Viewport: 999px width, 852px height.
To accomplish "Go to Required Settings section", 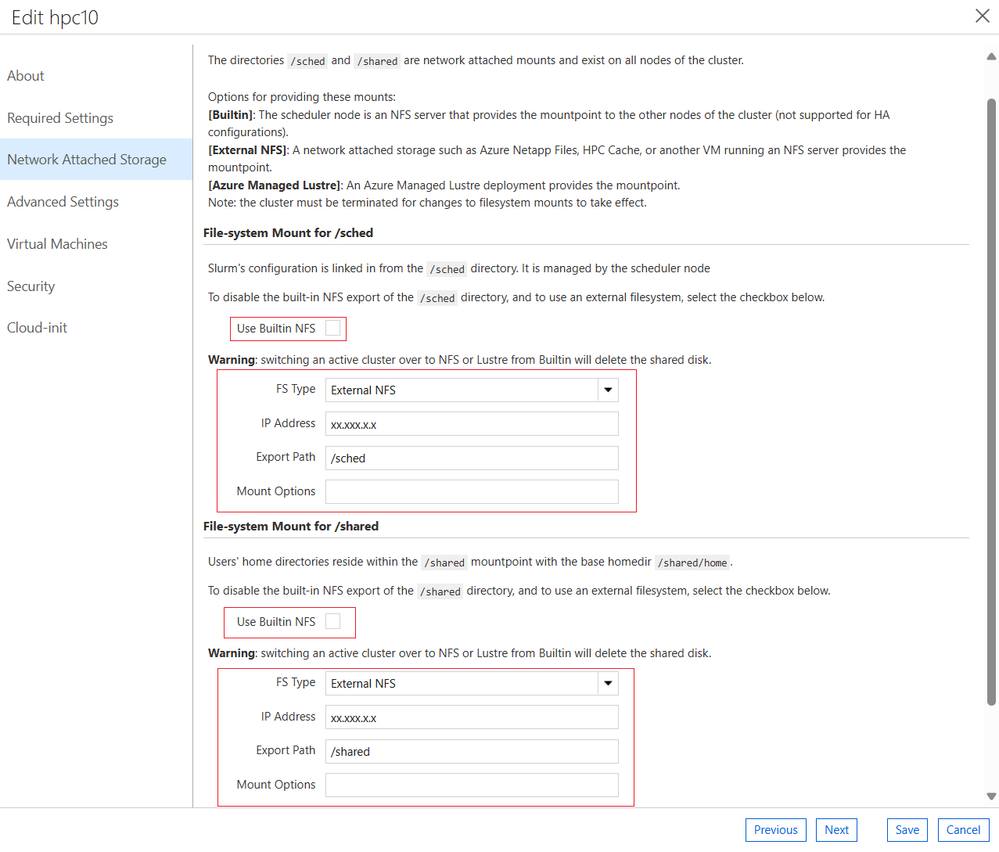I will [60, 118].
